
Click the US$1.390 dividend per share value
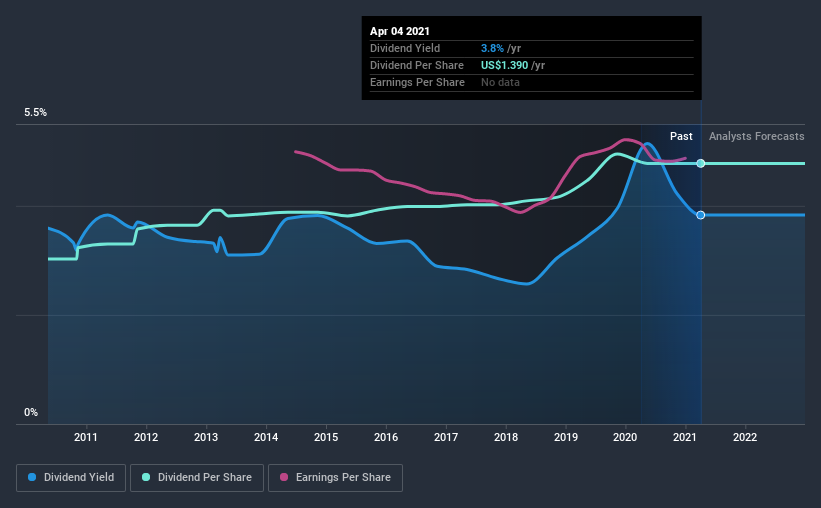(x=505, y=65)
